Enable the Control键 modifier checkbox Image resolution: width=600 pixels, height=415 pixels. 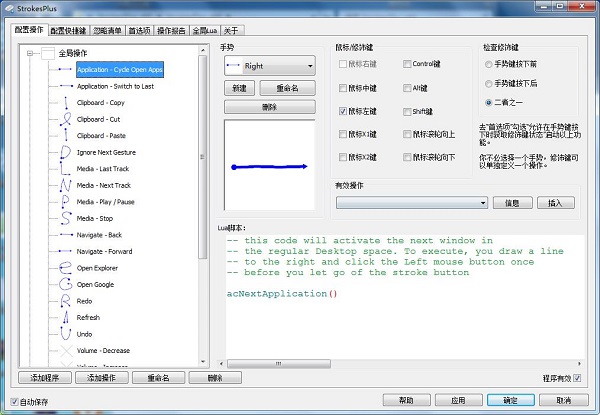(x=408, y=64)
